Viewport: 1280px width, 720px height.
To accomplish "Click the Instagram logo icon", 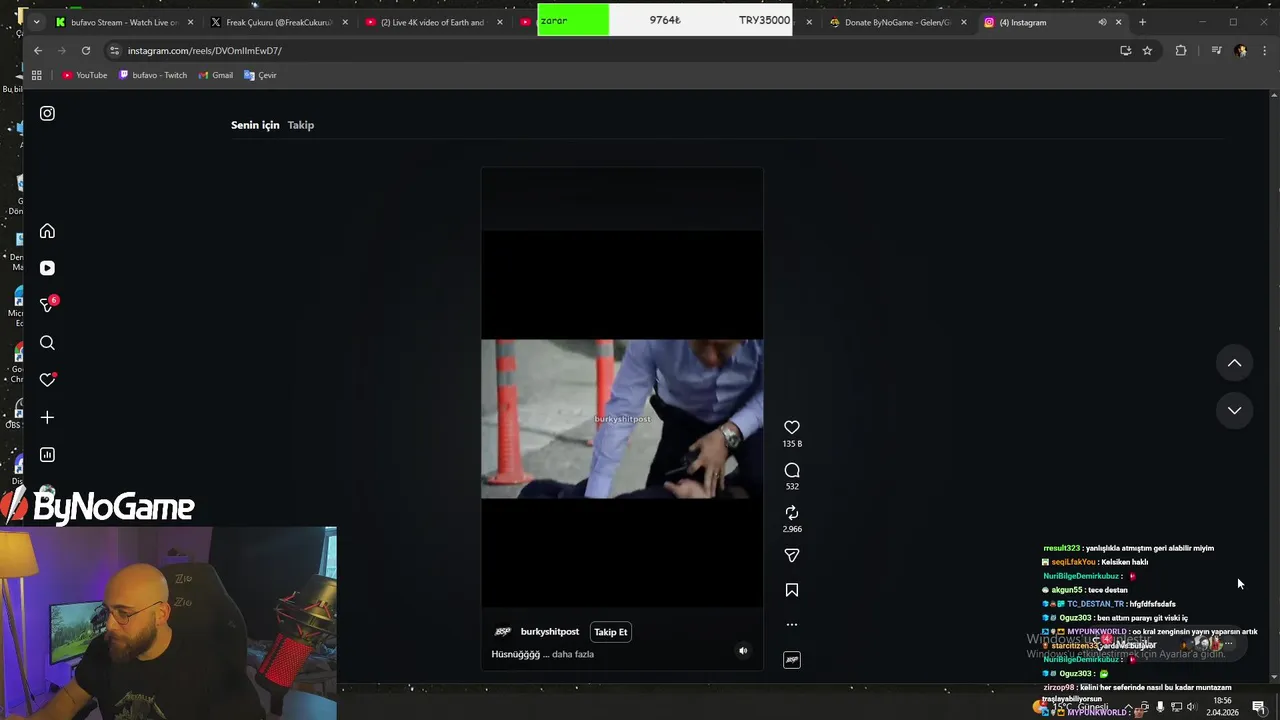I will 47,113.
